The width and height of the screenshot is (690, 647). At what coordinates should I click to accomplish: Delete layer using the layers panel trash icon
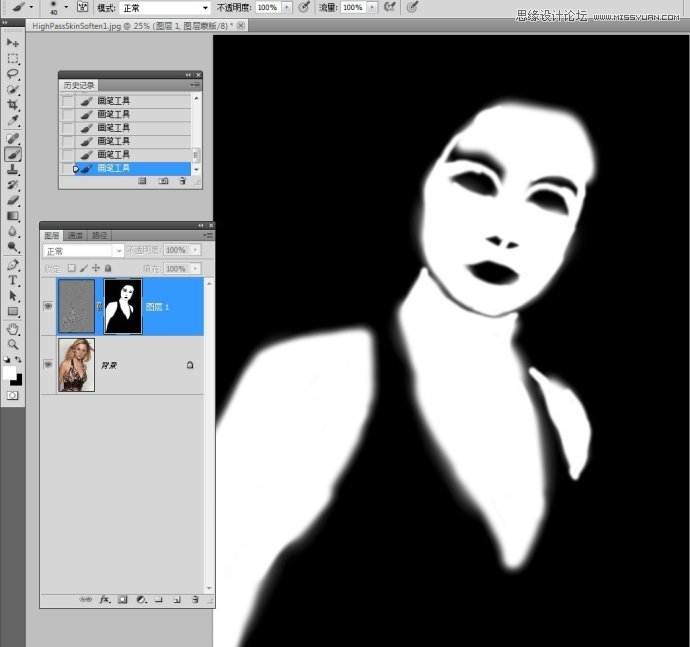(x=194, y=600)
